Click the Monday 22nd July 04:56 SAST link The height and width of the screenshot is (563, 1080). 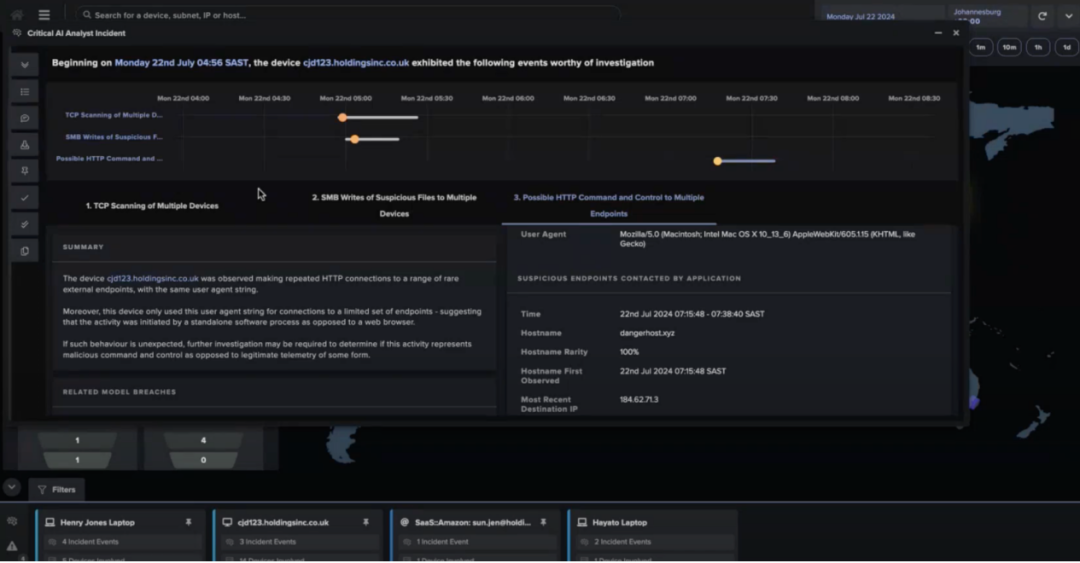(181, 63)
